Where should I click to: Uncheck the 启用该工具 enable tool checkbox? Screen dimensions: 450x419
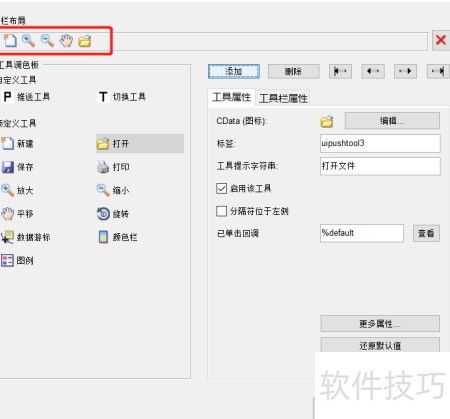[222, 188]
